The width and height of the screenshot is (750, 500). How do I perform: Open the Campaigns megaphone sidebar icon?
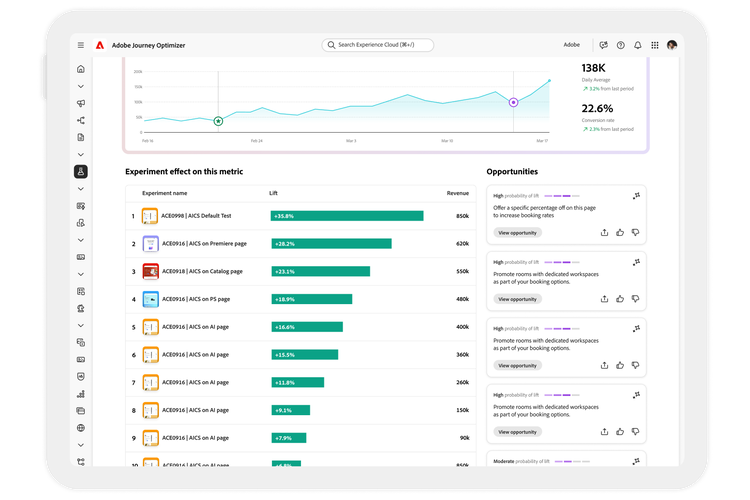pyautogui.click(x=81, y=103)
